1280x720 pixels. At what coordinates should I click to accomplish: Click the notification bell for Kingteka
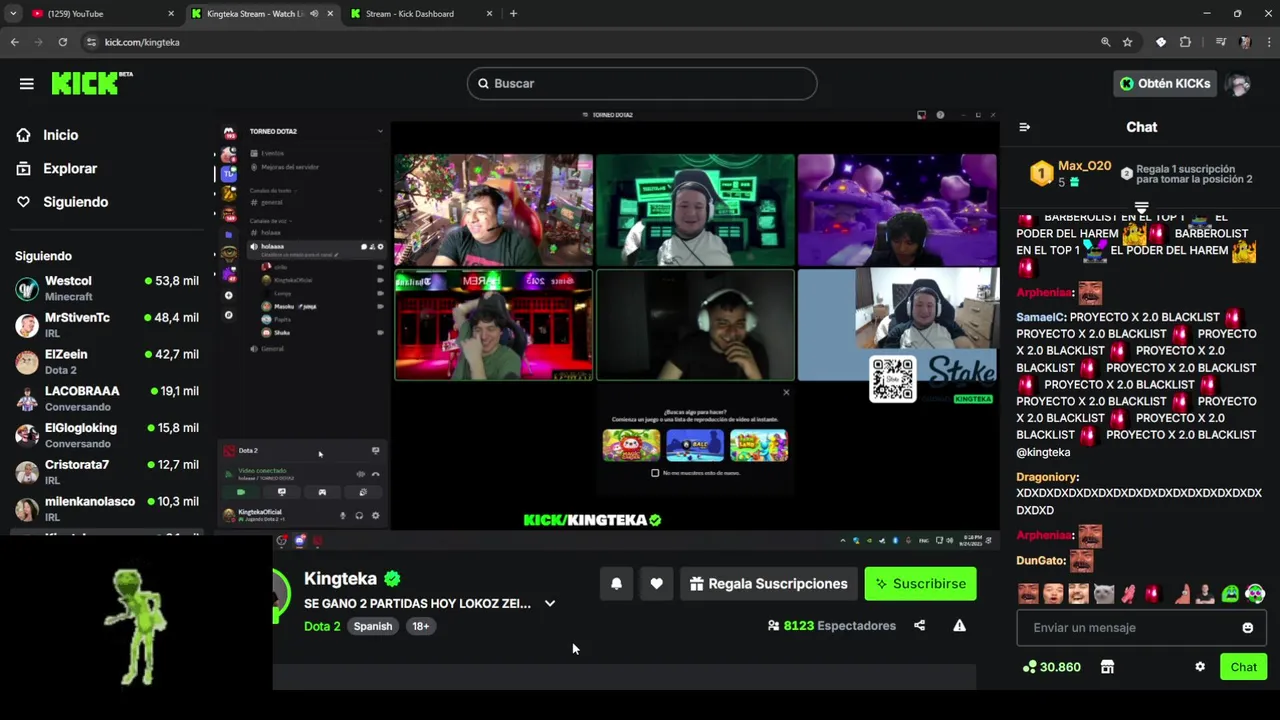[616, 584]
